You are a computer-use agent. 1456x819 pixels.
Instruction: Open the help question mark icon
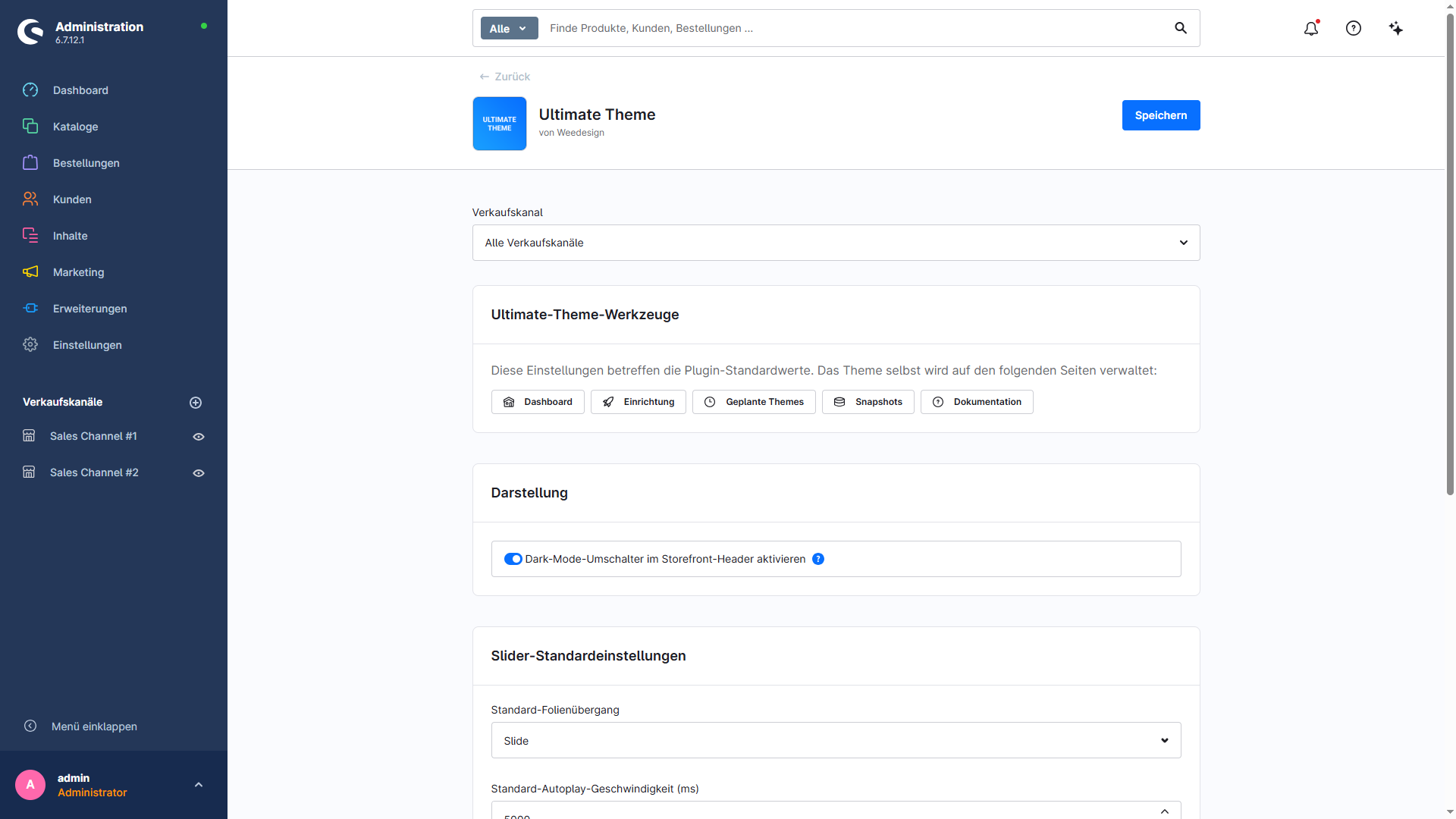coord(1354,28)
